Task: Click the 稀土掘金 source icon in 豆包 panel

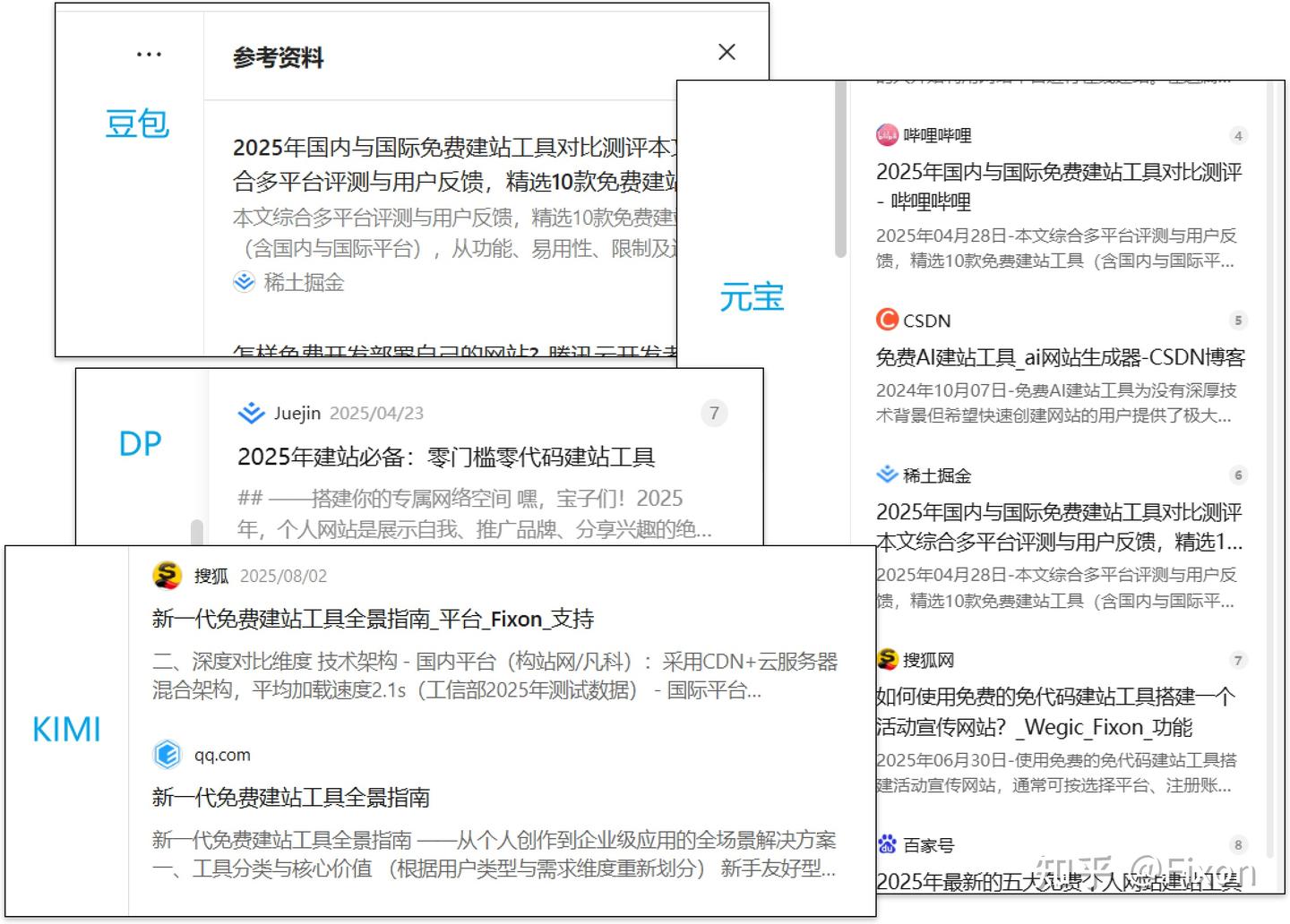Action: click(x=244, y=282)
